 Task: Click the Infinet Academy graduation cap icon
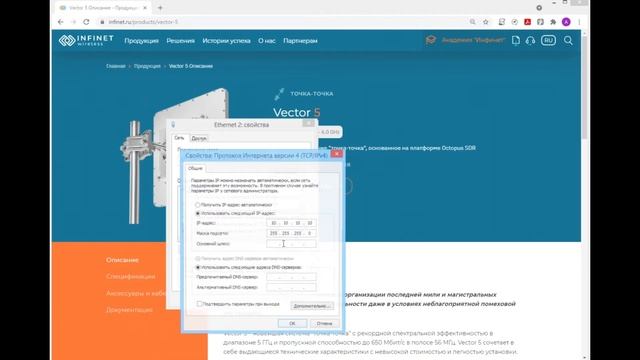[431, 40]
